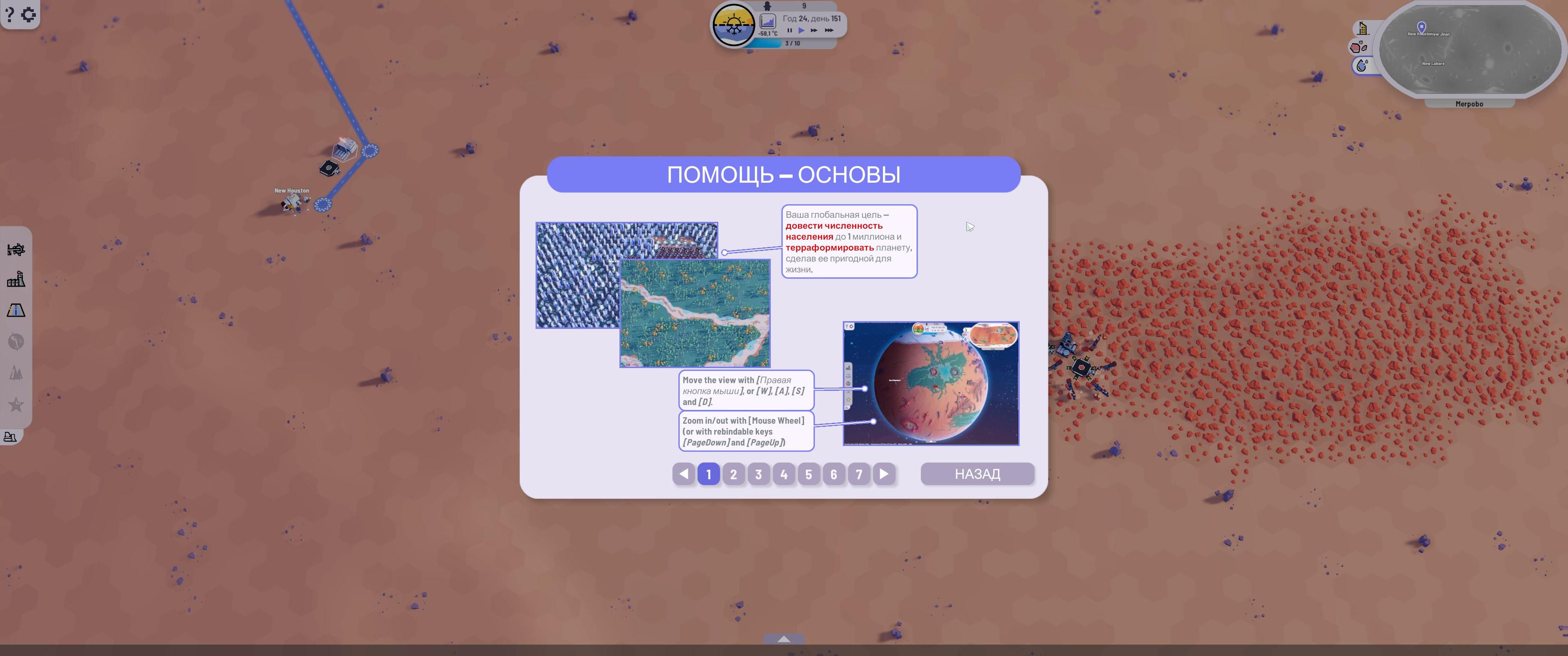Open the mining excavator build category
Image resolution: width=1568 pixels, height=656 pixels.
(16, 250)
